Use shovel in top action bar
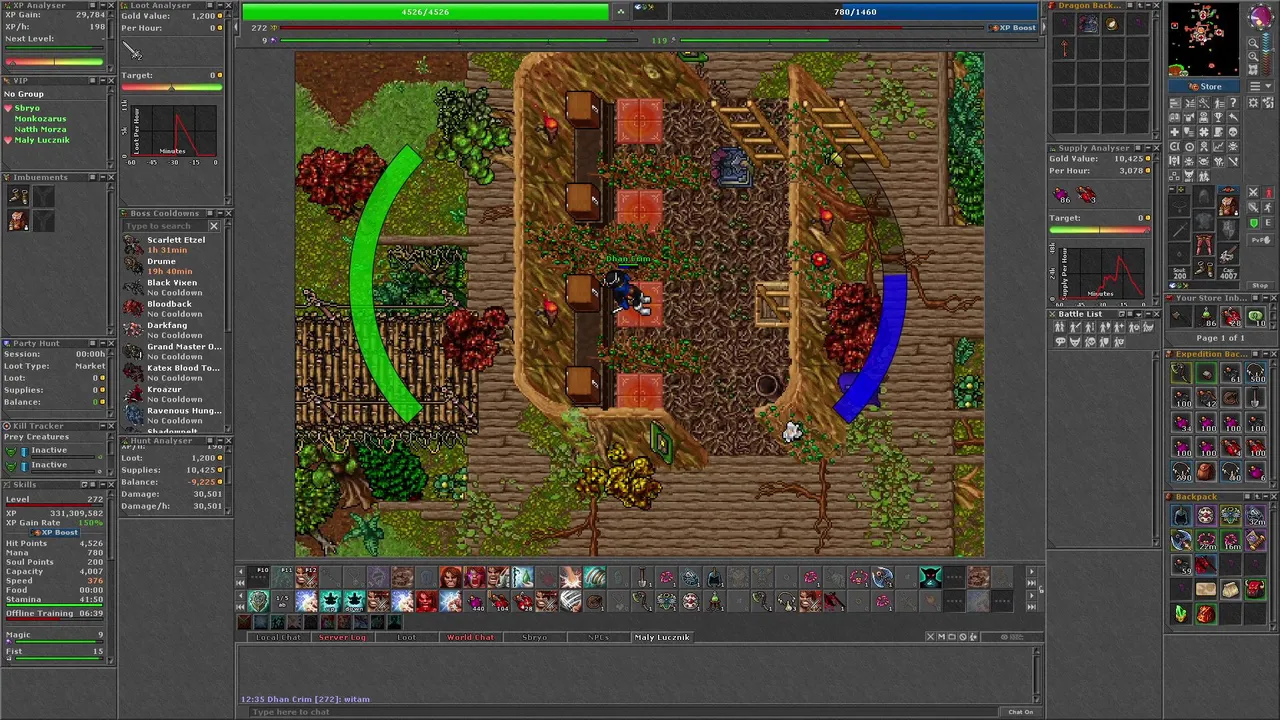1280x720 pixels. [x=641, y=577]
